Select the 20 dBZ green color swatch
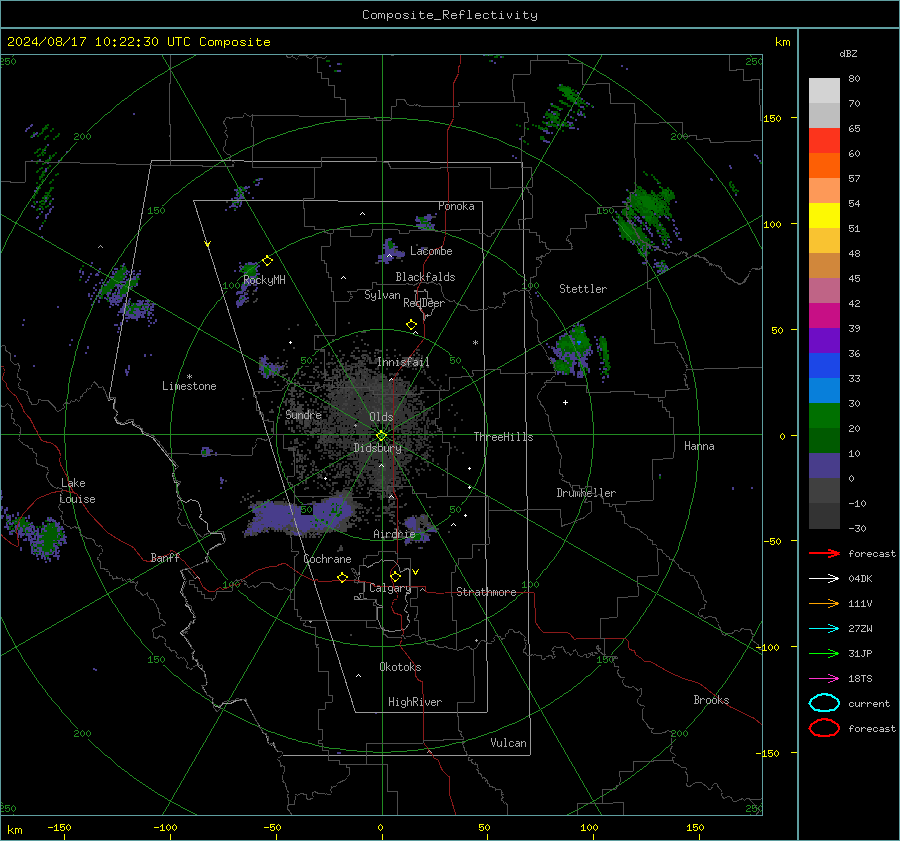 click(824, 416)
